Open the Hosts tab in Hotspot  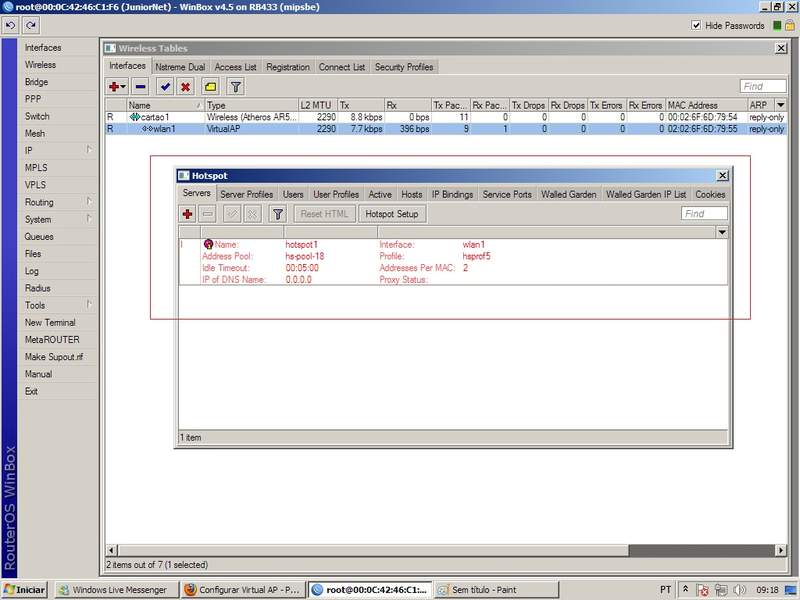(412, 194)
